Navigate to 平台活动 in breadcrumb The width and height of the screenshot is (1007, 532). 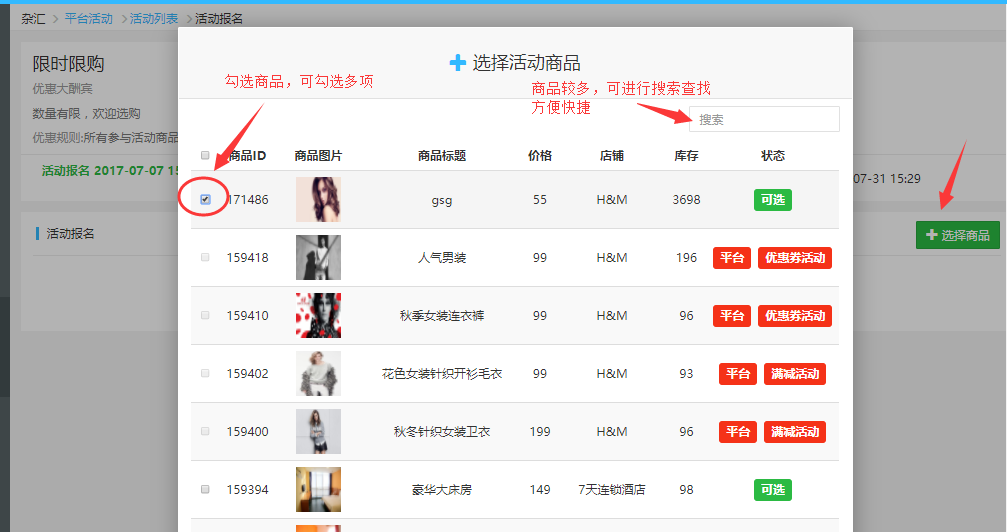pos(89,18)
